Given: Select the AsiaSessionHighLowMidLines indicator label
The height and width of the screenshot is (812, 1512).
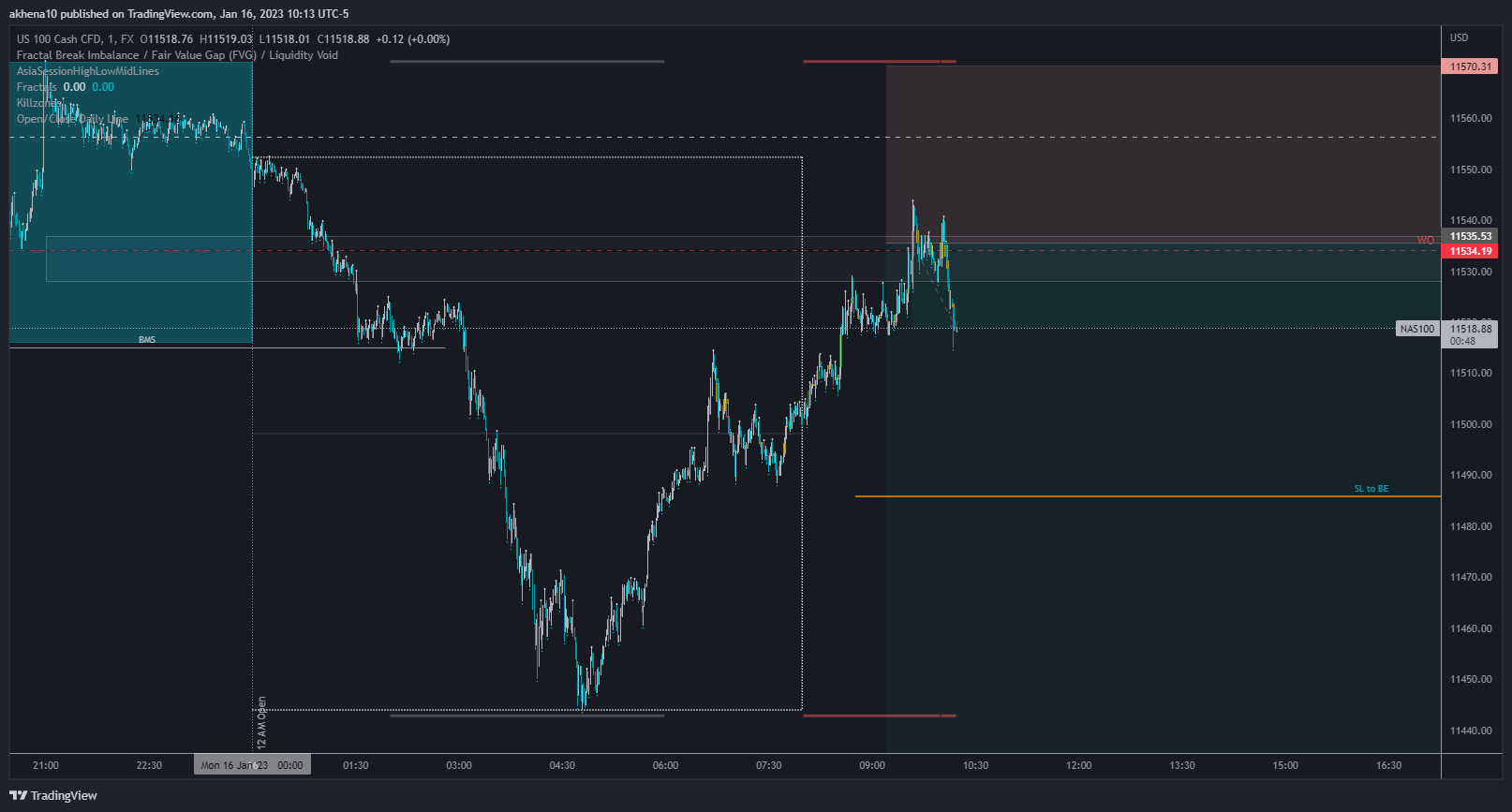Looking at the screenshot, I should (88, 71).
